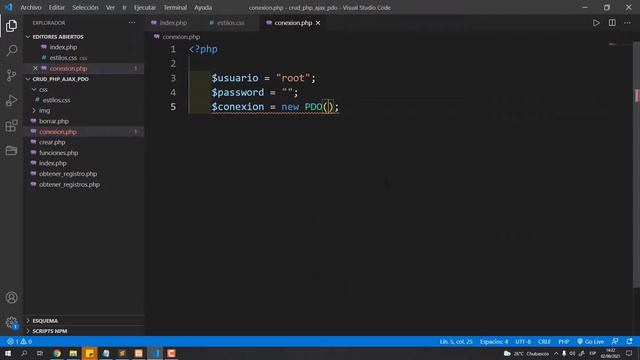
Task: Split the editor to the right
Action: (612, 23)
